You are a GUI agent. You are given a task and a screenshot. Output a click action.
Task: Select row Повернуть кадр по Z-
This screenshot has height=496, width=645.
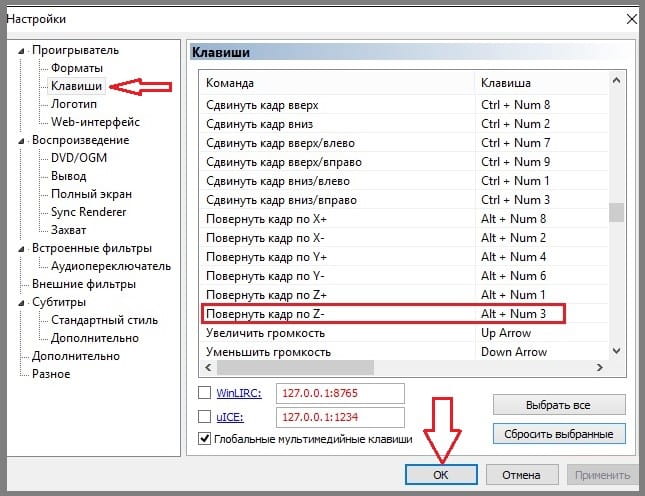click(404, 314)
